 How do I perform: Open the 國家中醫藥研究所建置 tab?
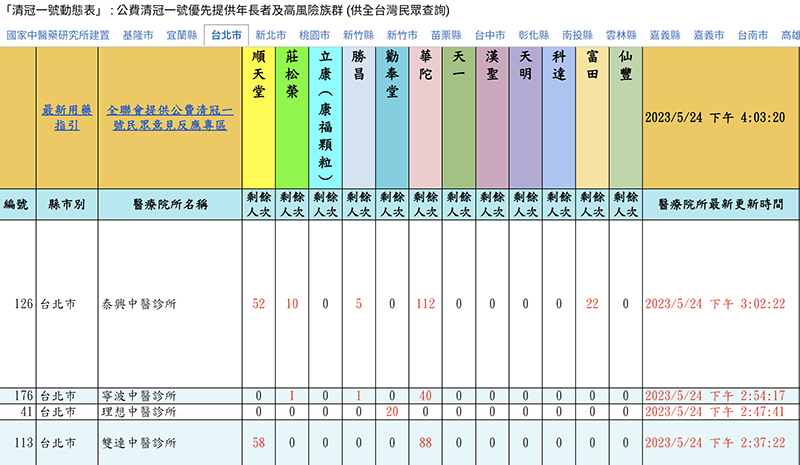click(58, 35)
